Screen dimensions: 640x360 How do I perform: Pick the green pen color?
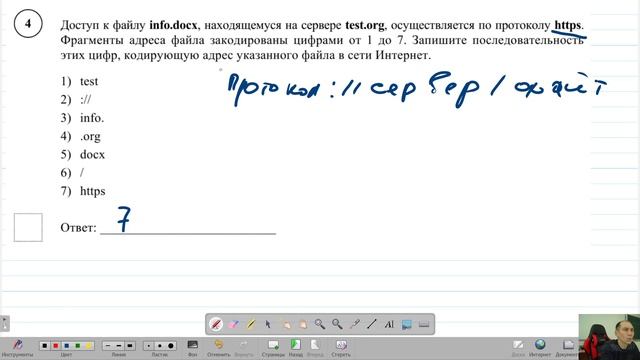coord(78,346)
